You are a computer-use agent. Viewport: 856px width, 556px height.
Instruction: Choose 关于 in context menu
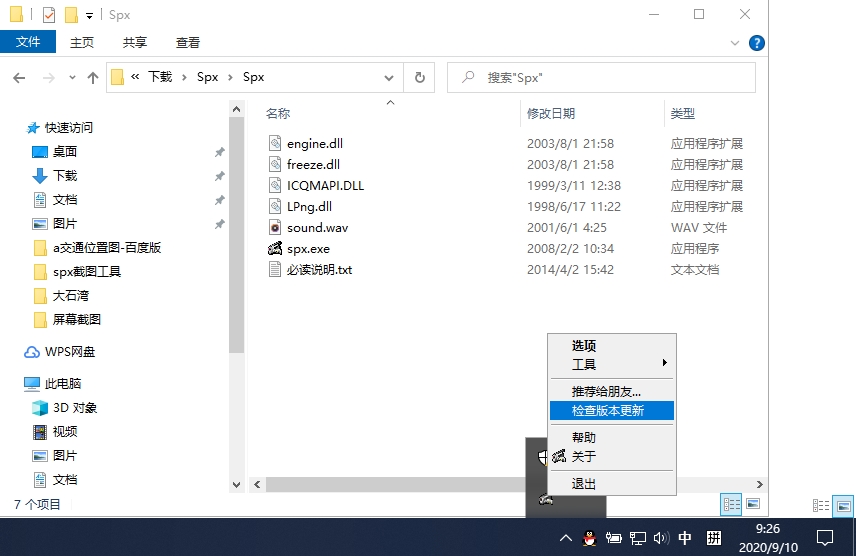pyautogui.click(x=611, y=456)
